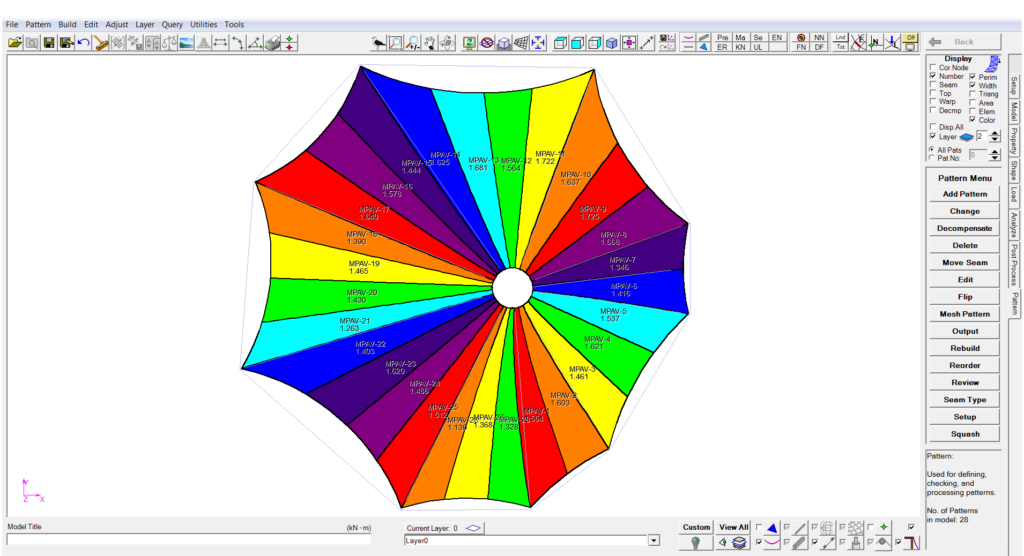Open the Layer0 dropdown list
1024x556 pixels.
[654, 540]
